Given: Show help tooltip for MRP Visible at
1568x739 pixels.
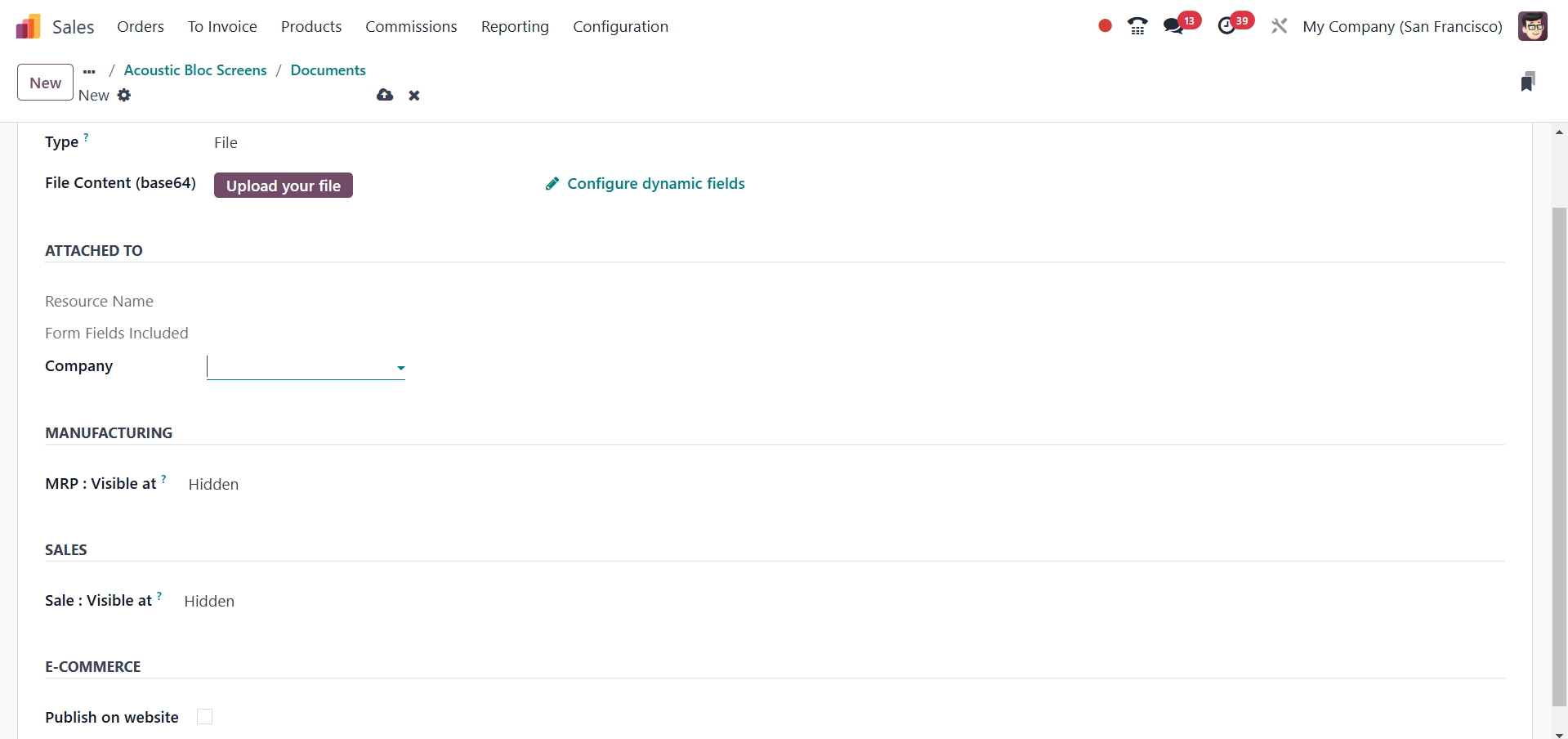Looking at the screenshot, I should coord(163,479).
